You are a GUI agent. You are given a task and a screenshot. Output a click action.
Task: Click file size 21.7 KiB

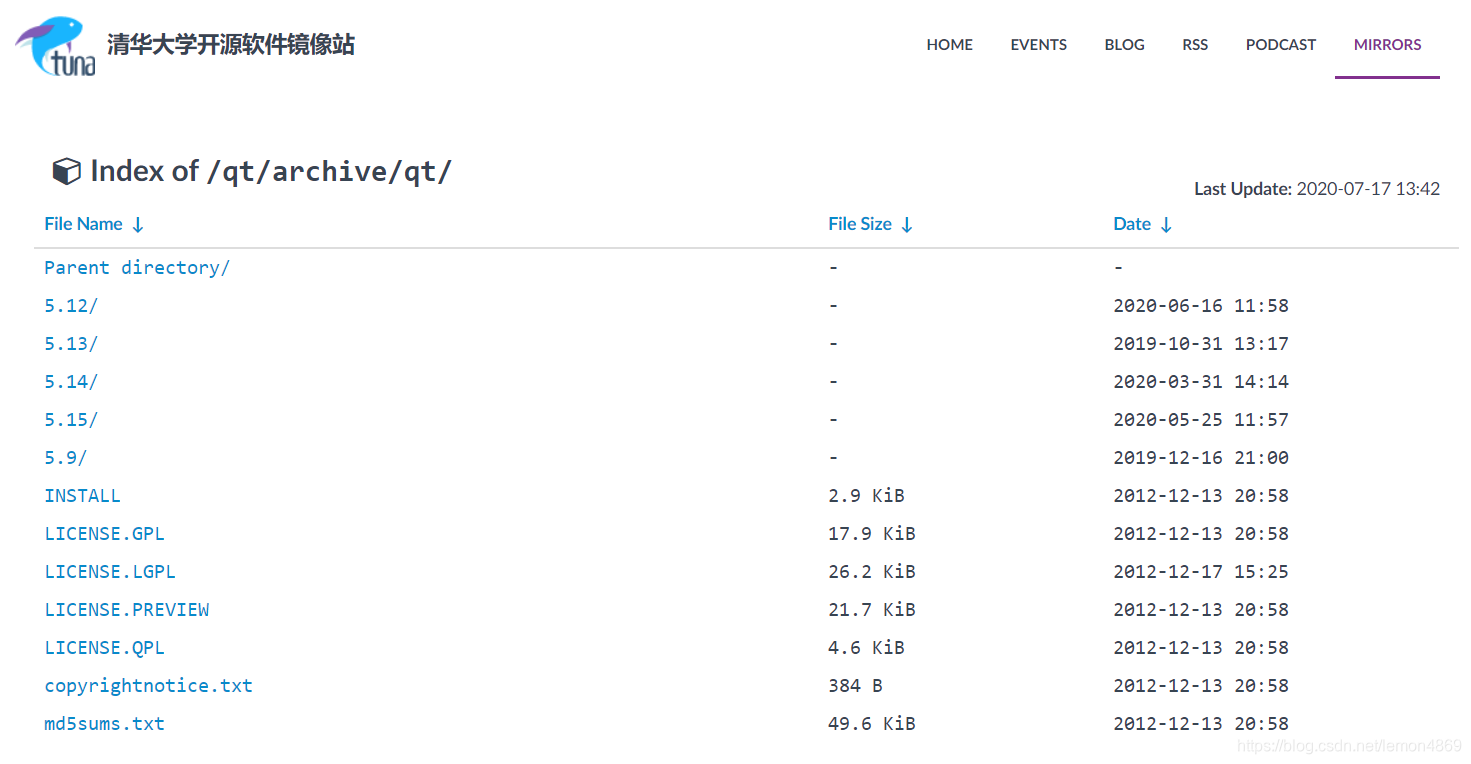click(x=872, y=610)
